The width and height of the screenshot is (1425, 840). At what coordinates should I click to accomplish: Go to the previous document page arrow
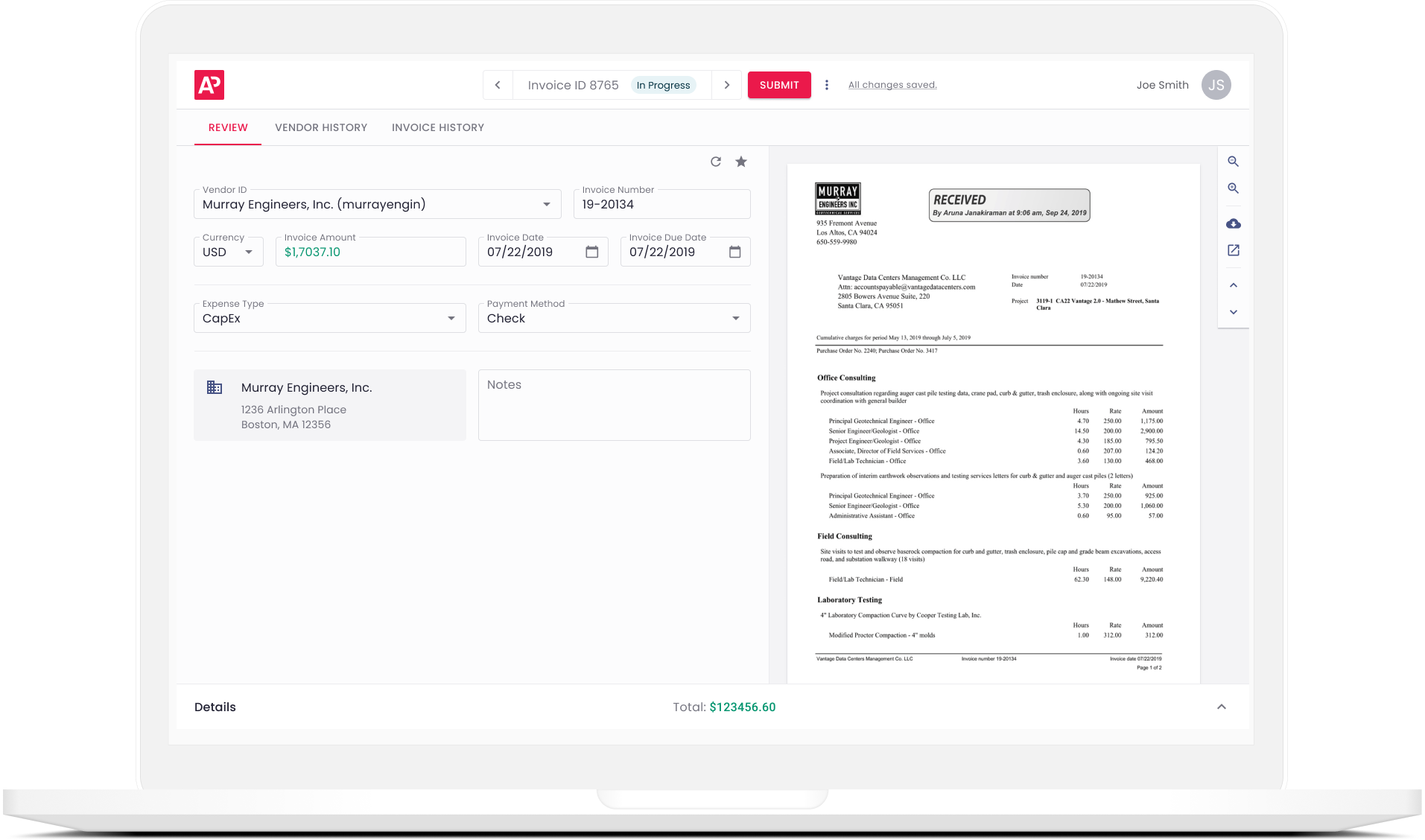point(1234,285)
